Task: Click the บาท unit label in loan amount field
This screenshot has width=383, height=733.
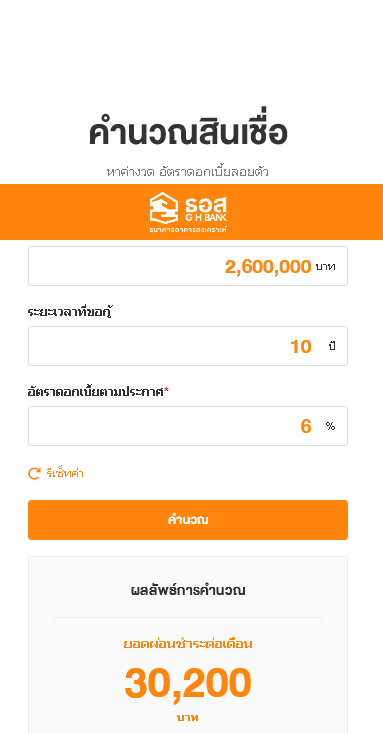Action: pyautogui.click(x=325, y=266)
